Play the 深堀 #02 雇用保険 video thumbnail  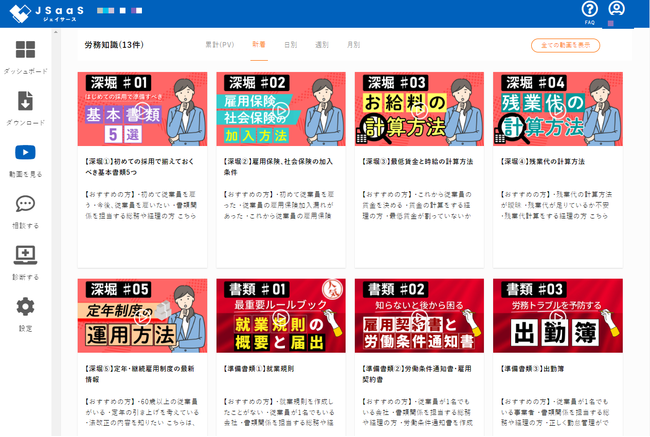281,110
